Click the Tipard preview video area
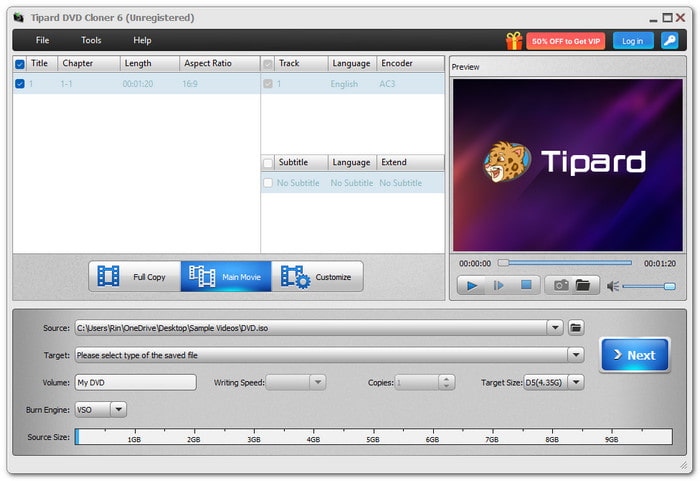Image resolution: width=700 pixels, height=481 pixels. (x=567, y=165)
